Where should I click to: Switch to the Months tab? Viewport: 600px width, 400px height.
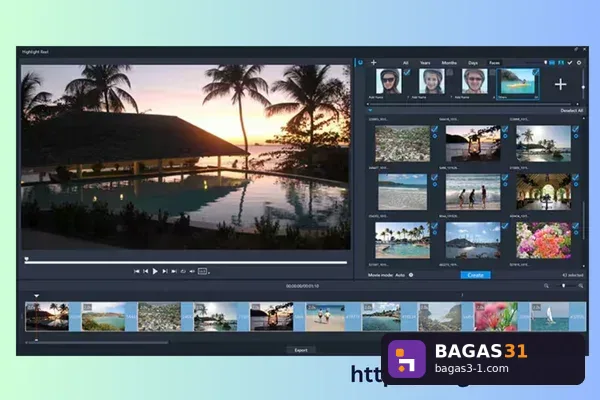(449, 63)
